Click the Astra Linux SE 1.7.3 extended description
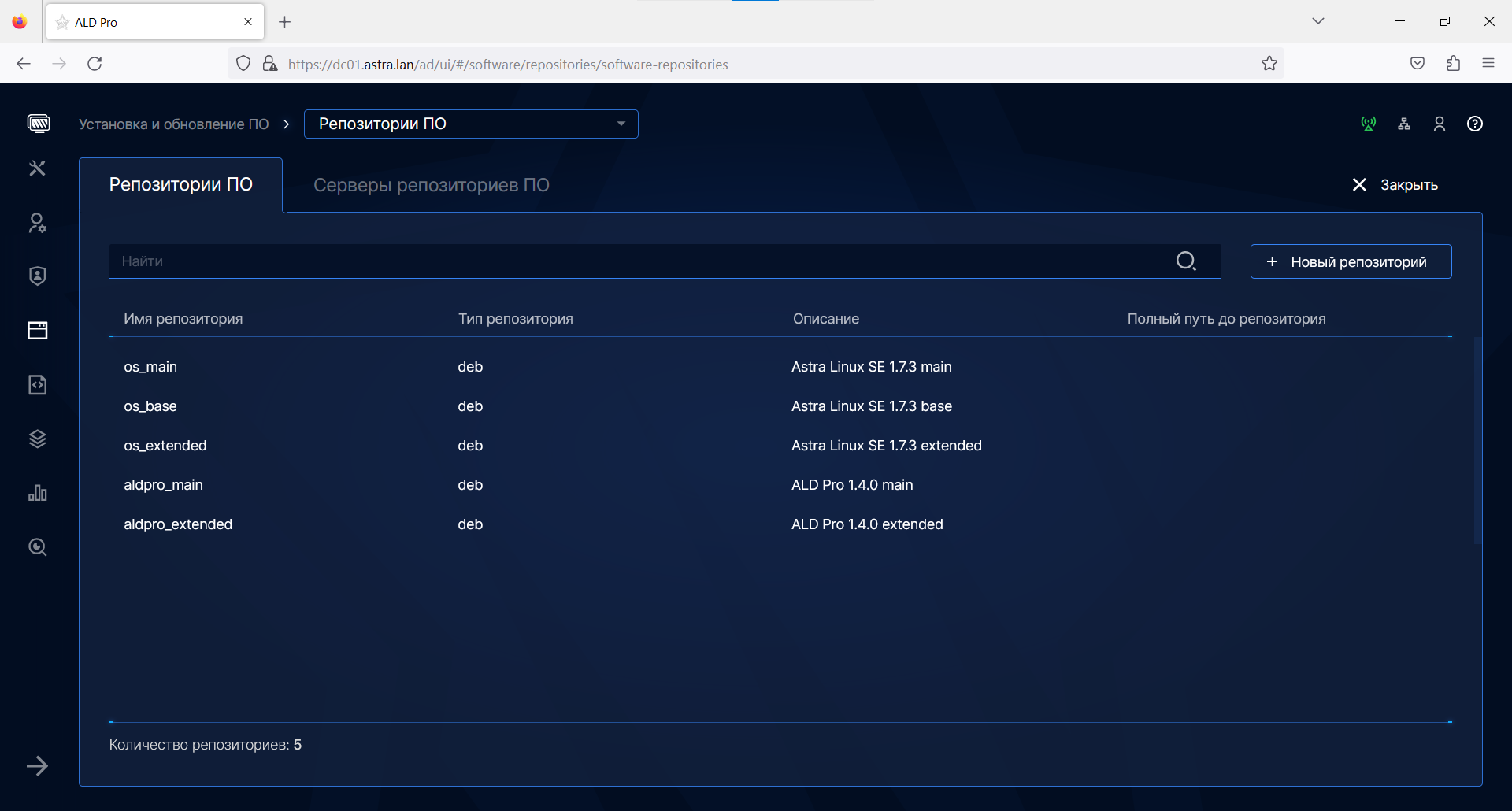The width and height of the screenshot is (1512, 811). [x=887, y=446]
